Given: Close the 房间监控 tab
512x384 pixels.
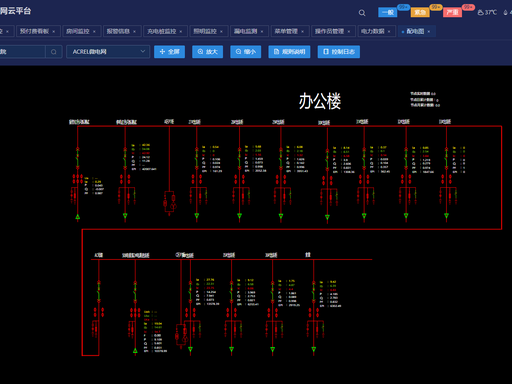Looking at the screenshot, I should (x=94, y=32).
